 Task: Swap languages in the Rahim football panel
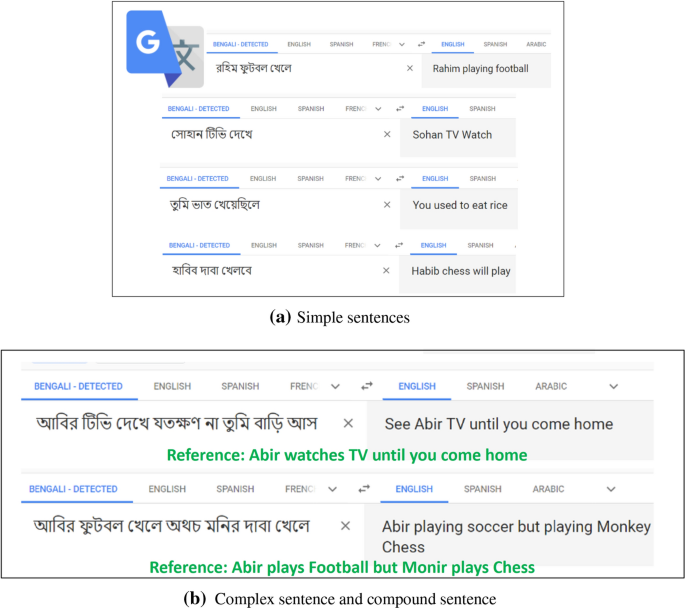pyautogui.click(x=421, y=44)
